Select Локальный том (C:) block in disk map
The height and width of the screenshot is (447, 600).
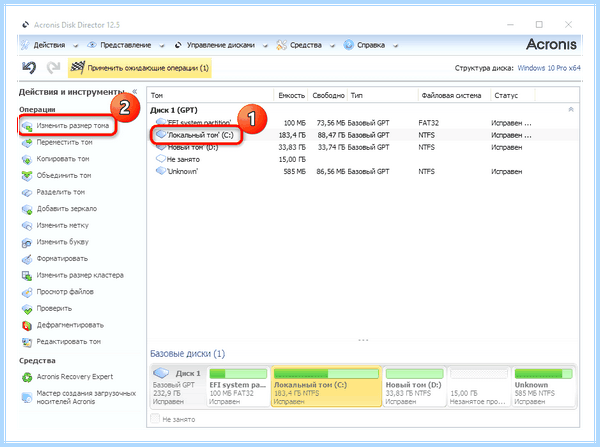coord(326,387)
